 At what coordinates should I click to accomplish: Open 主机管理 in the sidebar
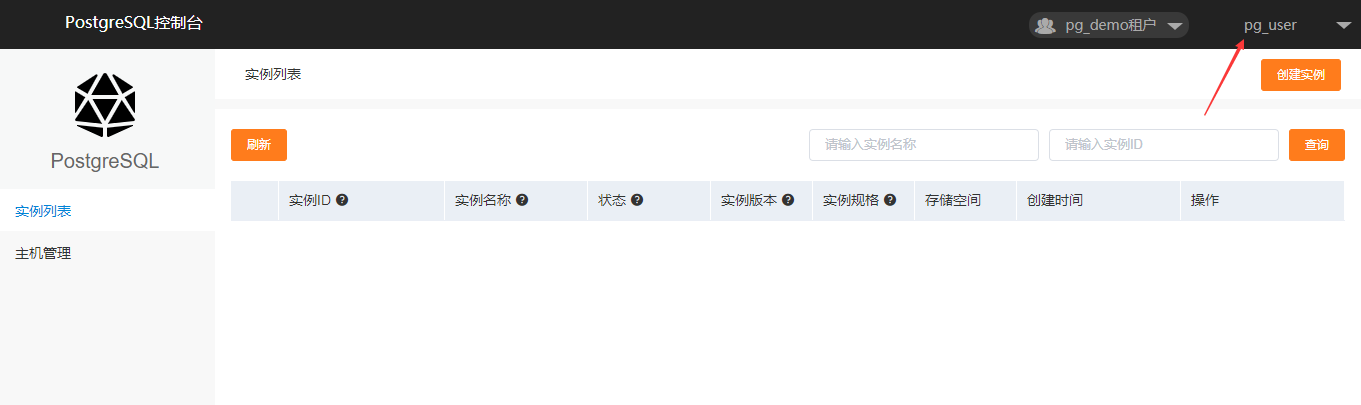(x=43, y=253)
